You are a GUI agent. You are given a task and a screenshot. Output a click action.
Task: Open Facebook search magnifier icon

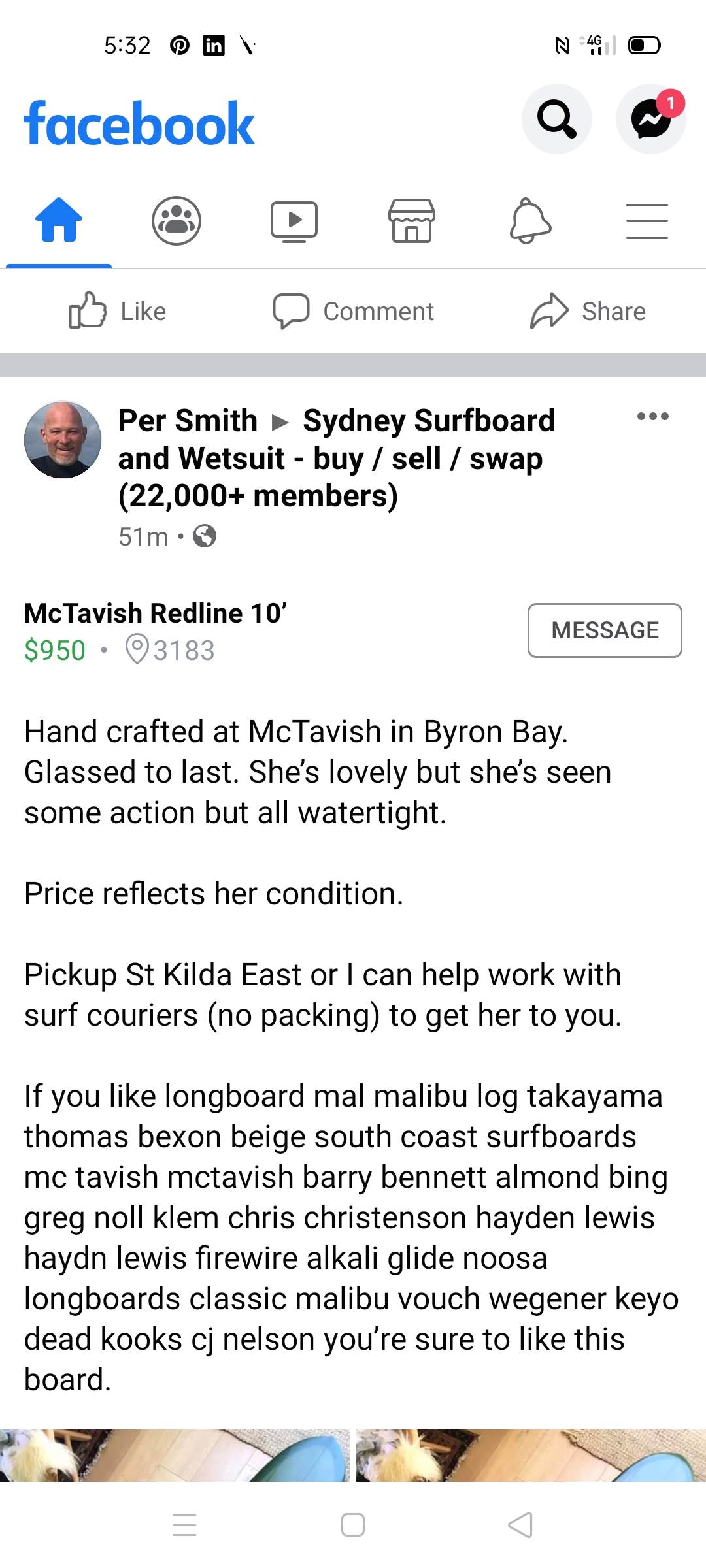(556, 119)
